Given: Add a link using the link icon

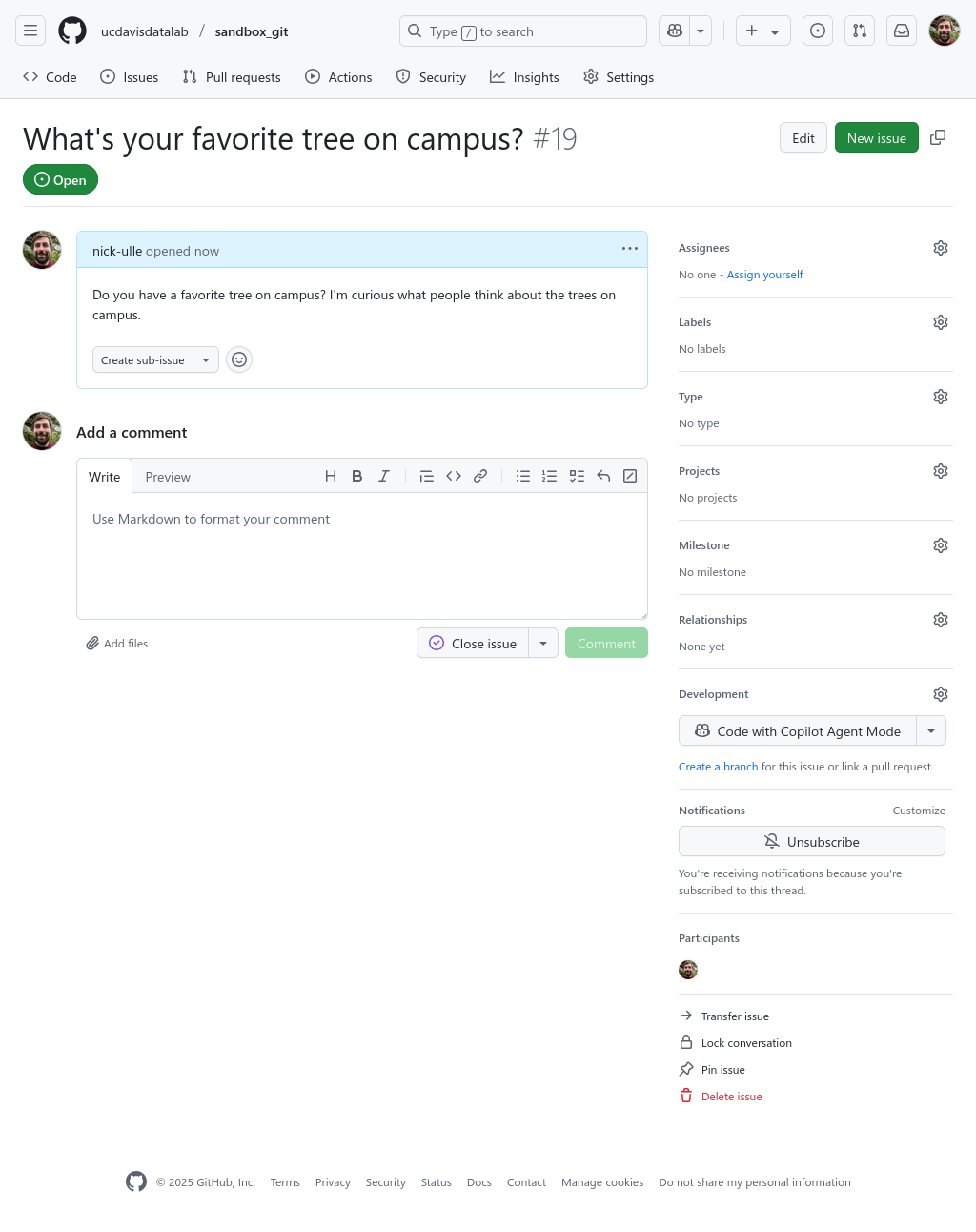Looking at the screenshot, I should (480, 476).
